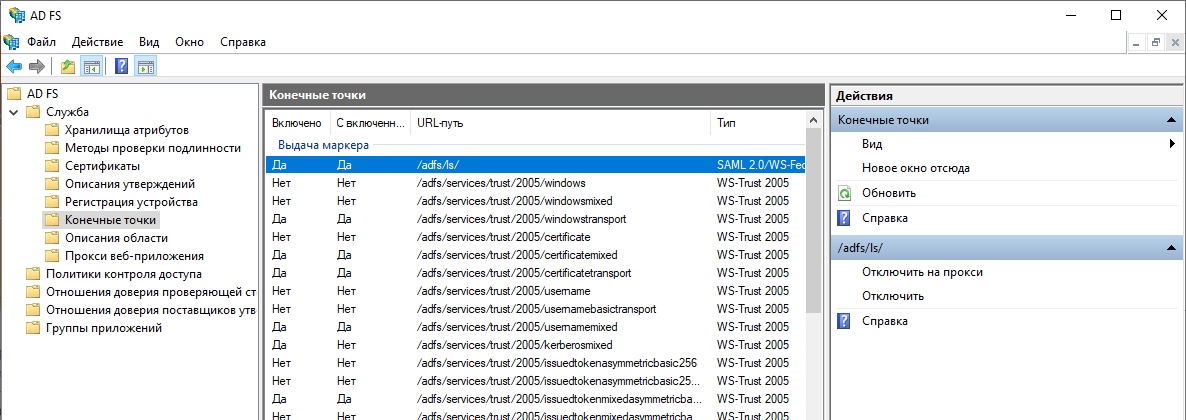This screenshot has height=420, width=1186.
Task: Collapse the Конечные точки actions section
Action: click(x=1169, y=120)
